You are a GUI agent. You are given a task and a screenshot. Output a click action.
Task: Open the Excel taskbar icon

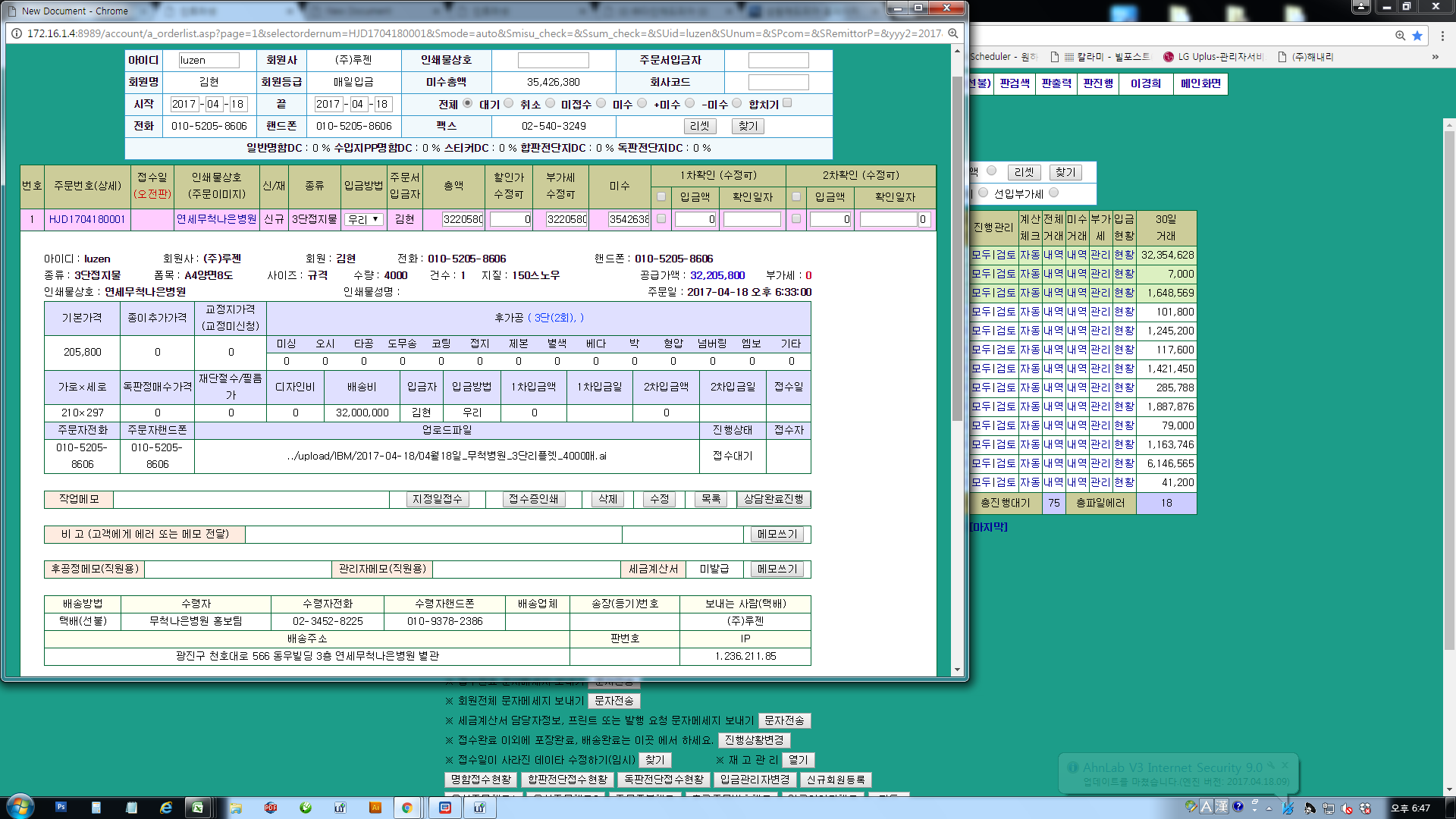[198, 808]
